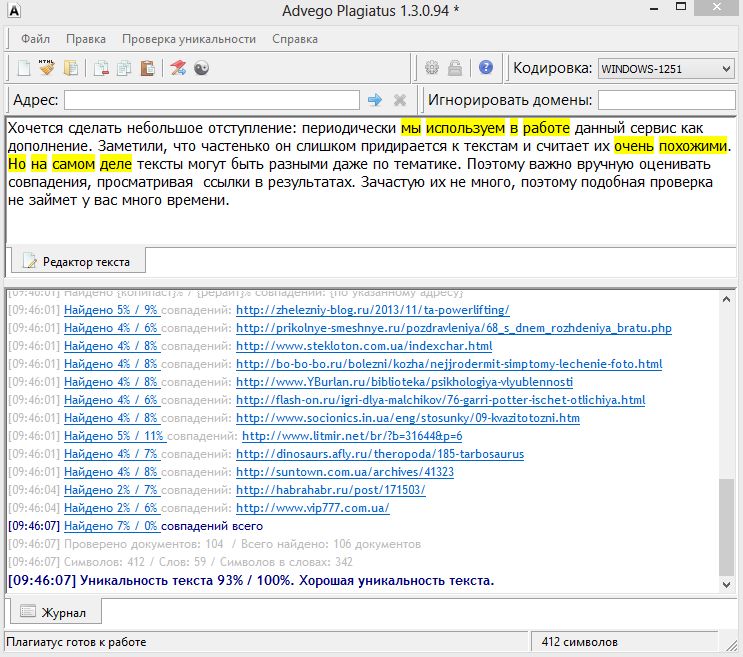Open the zhelezniy-blog.ru powerlifting link

point(373,310)
